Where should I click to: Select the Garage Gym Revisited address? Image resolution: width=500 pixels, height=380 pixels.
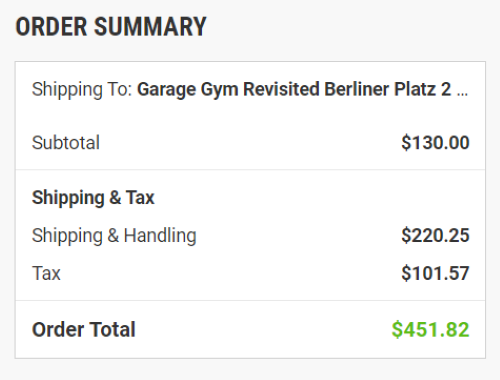click(303, 89)
